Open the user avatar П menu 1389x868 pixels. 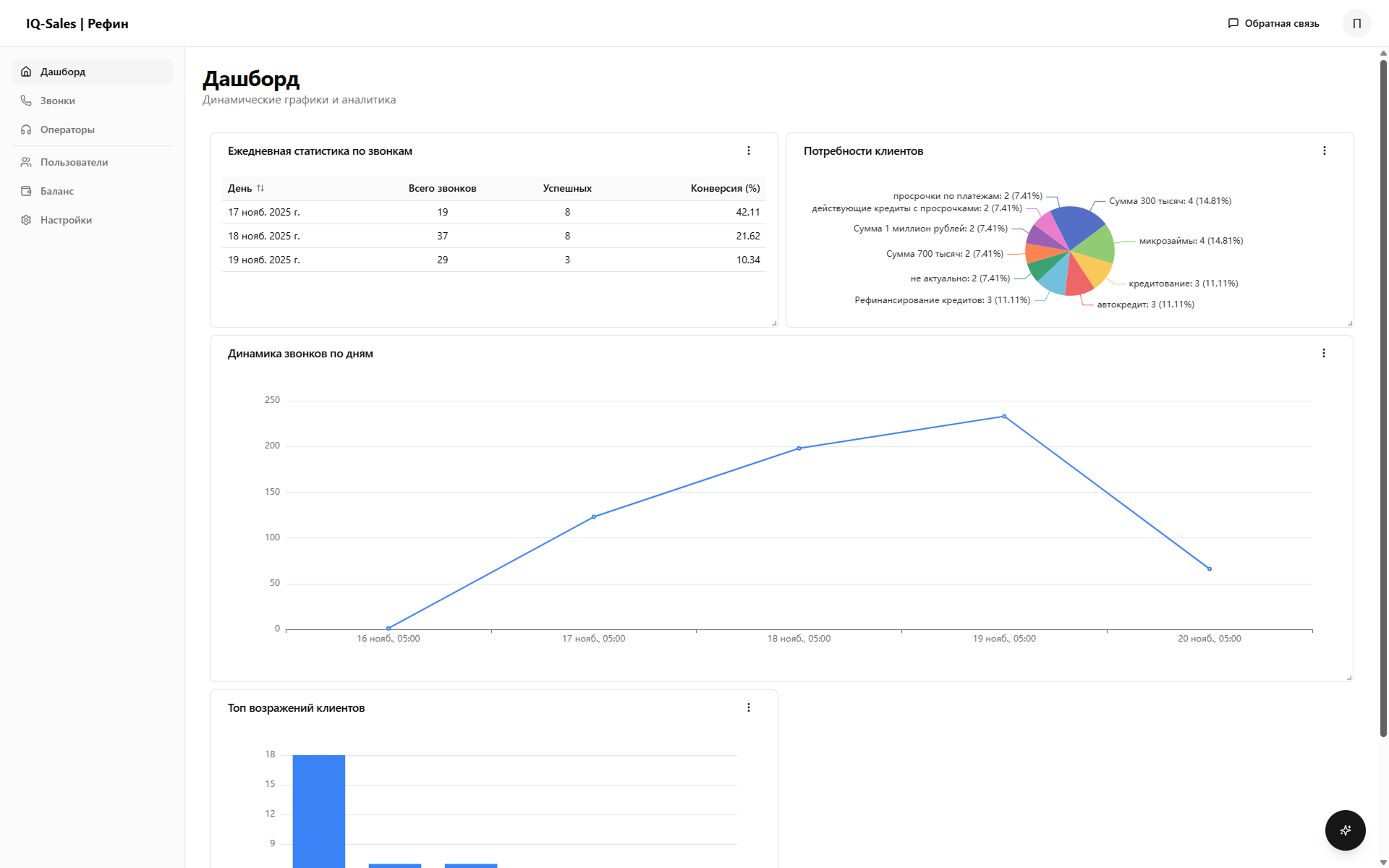(1356, 23)
